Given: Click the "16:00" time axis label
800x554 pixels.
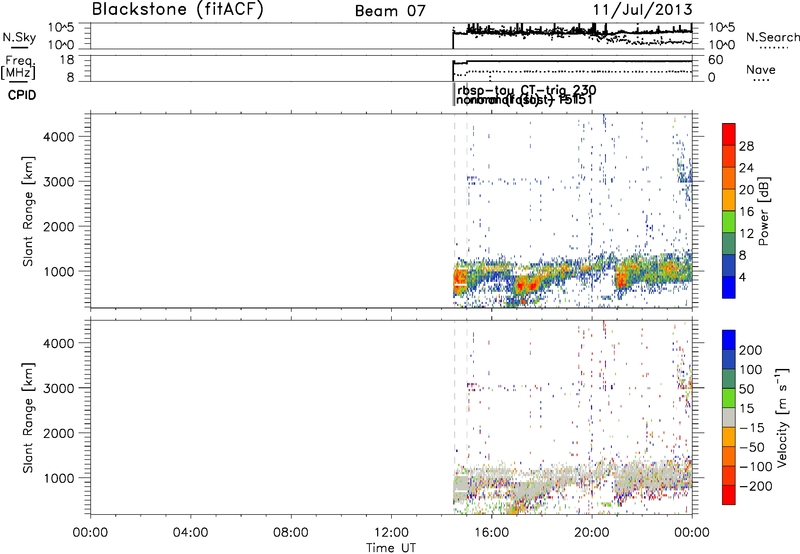Looking at the screenshot, I should click(x=491, y=533).
